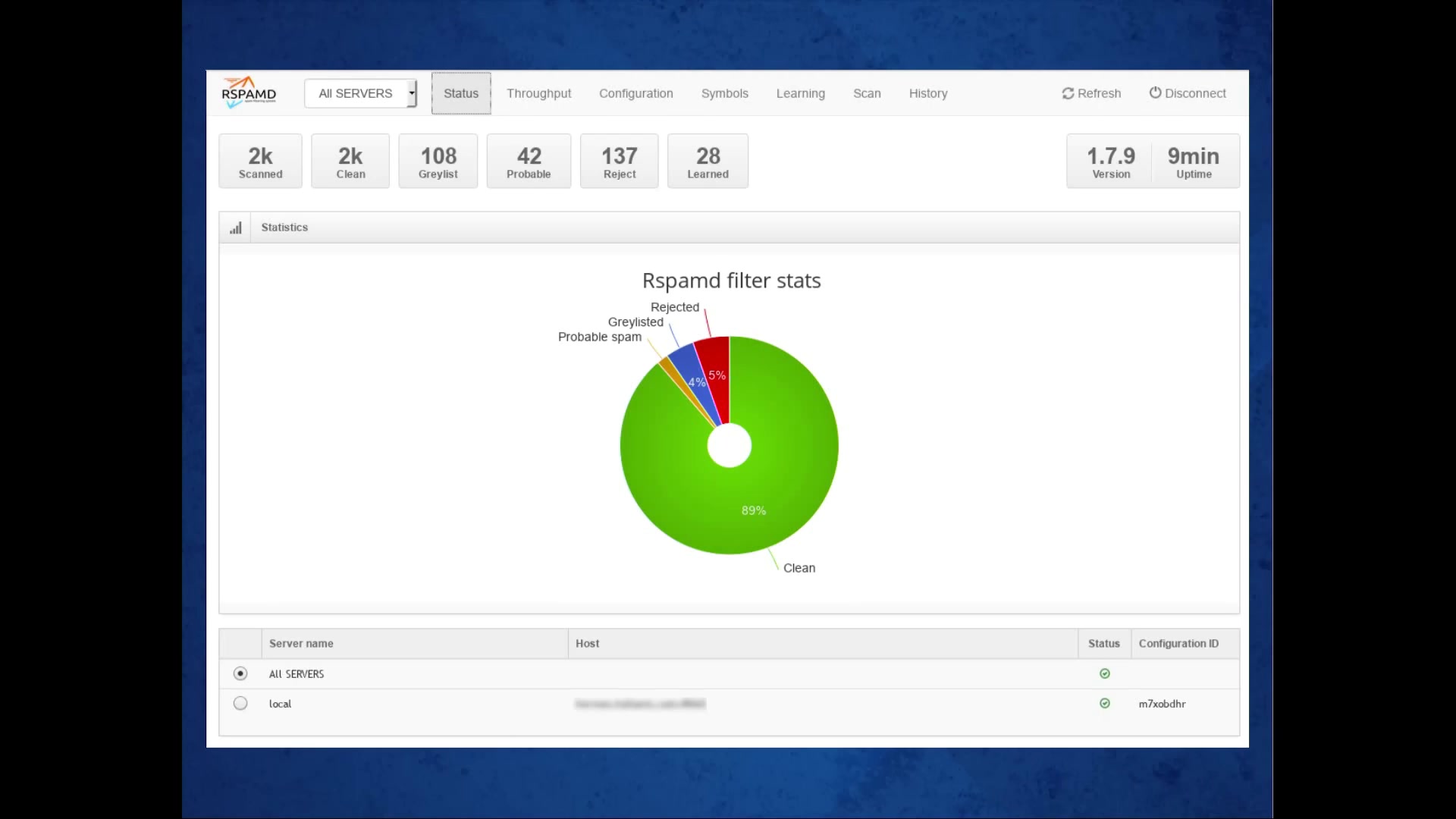Click the 108 Greylist stat box
This screenshot has height=819, width=1456.
coord(438,161)
